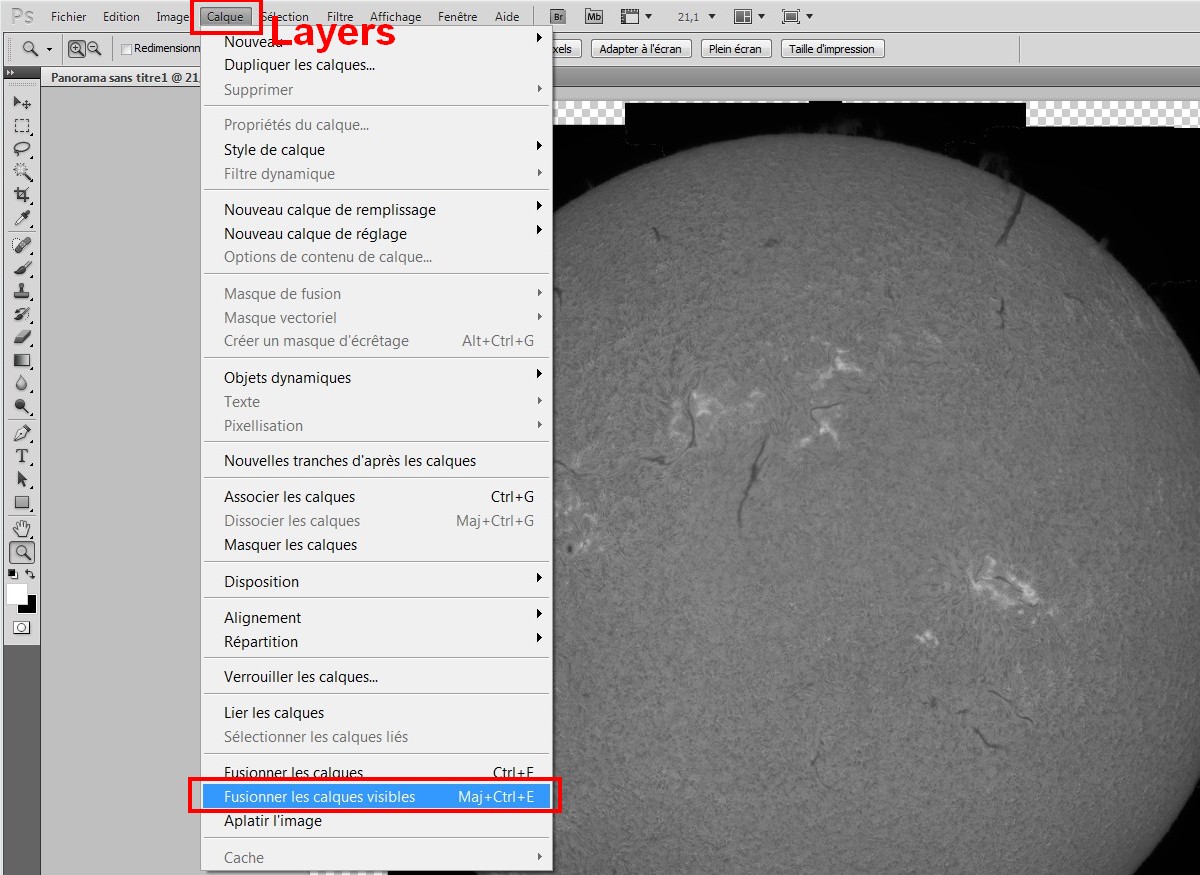
Task: Select the Brush tool
Action: tap(21, 268)
